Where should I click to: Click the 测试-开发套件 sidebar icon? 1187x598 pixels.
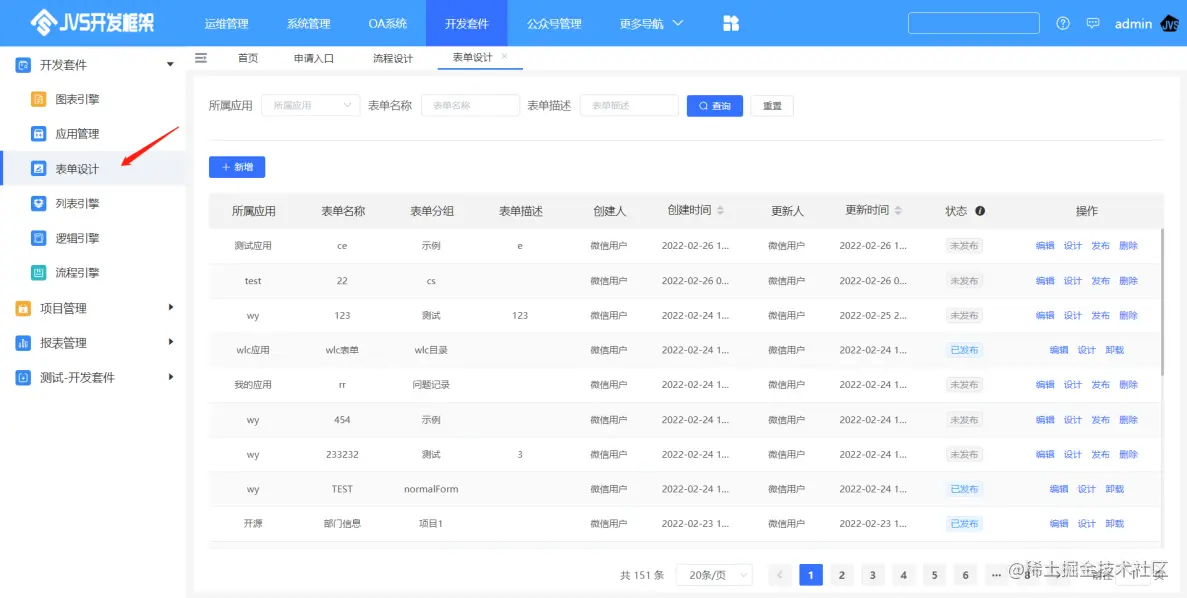(23, 377)
